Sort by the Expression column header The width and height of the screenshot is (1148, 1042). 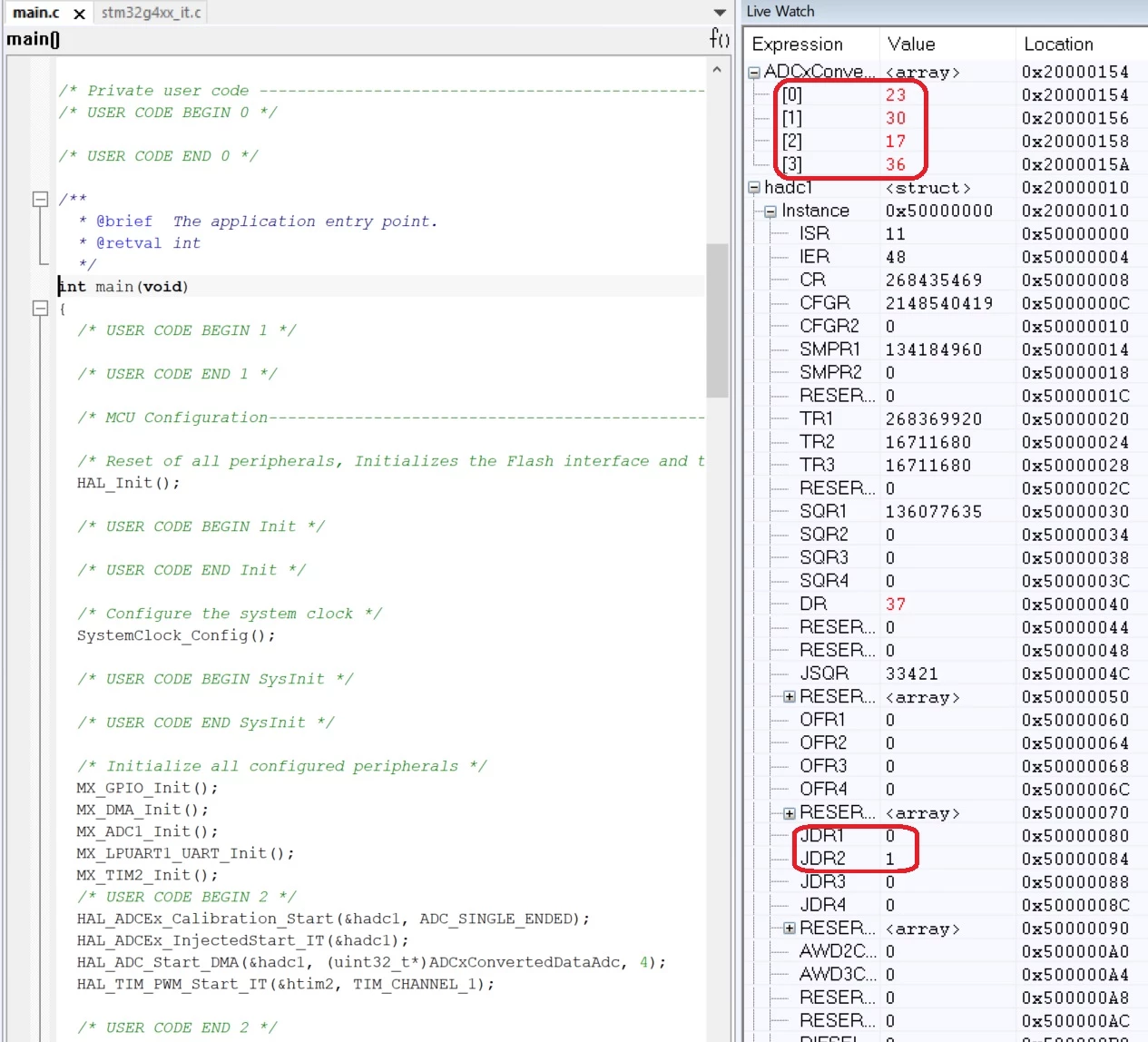coord(812,44)
